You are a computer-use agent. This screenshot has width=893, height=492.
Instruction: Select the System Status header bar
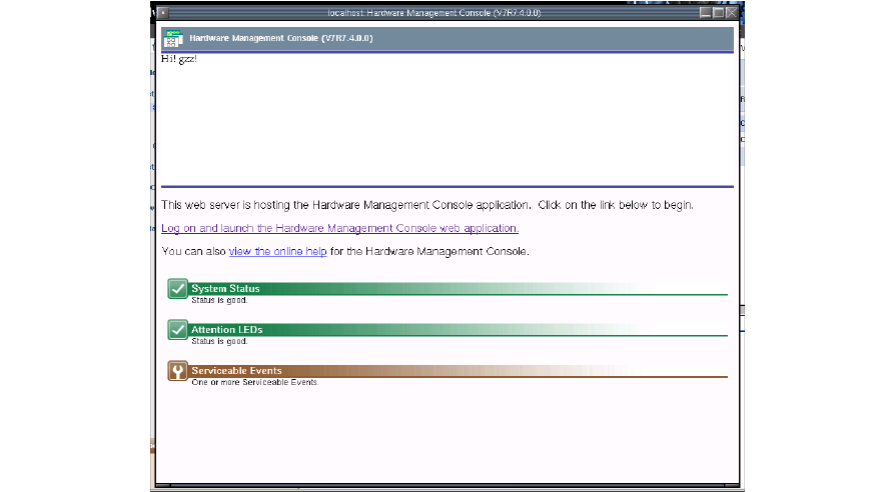click(459, 289)
